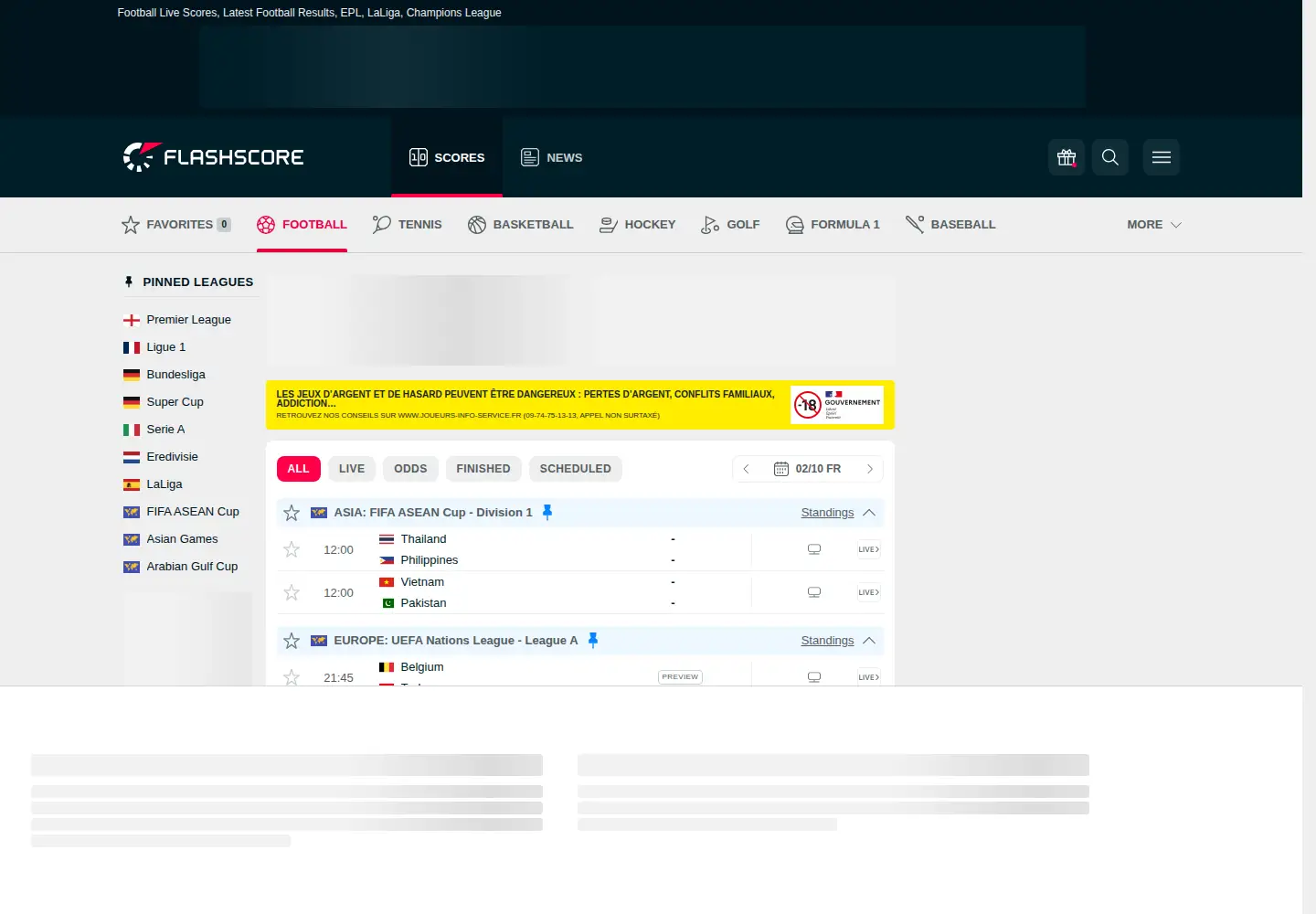Go to next day arrow
This screenshot has width=1316, height=914.
click(870, 469)
